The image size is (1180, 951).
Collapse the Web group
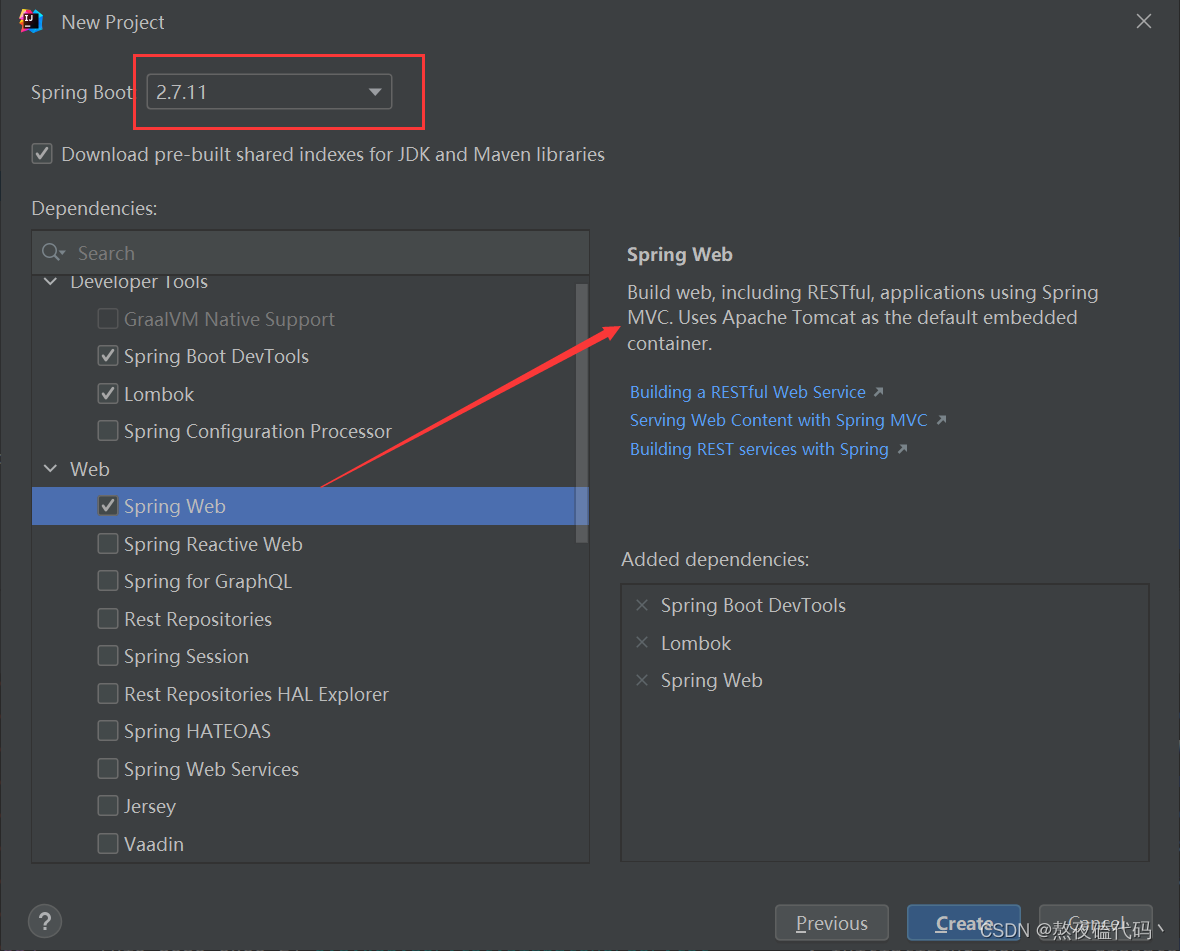click(x=50, y=469)
